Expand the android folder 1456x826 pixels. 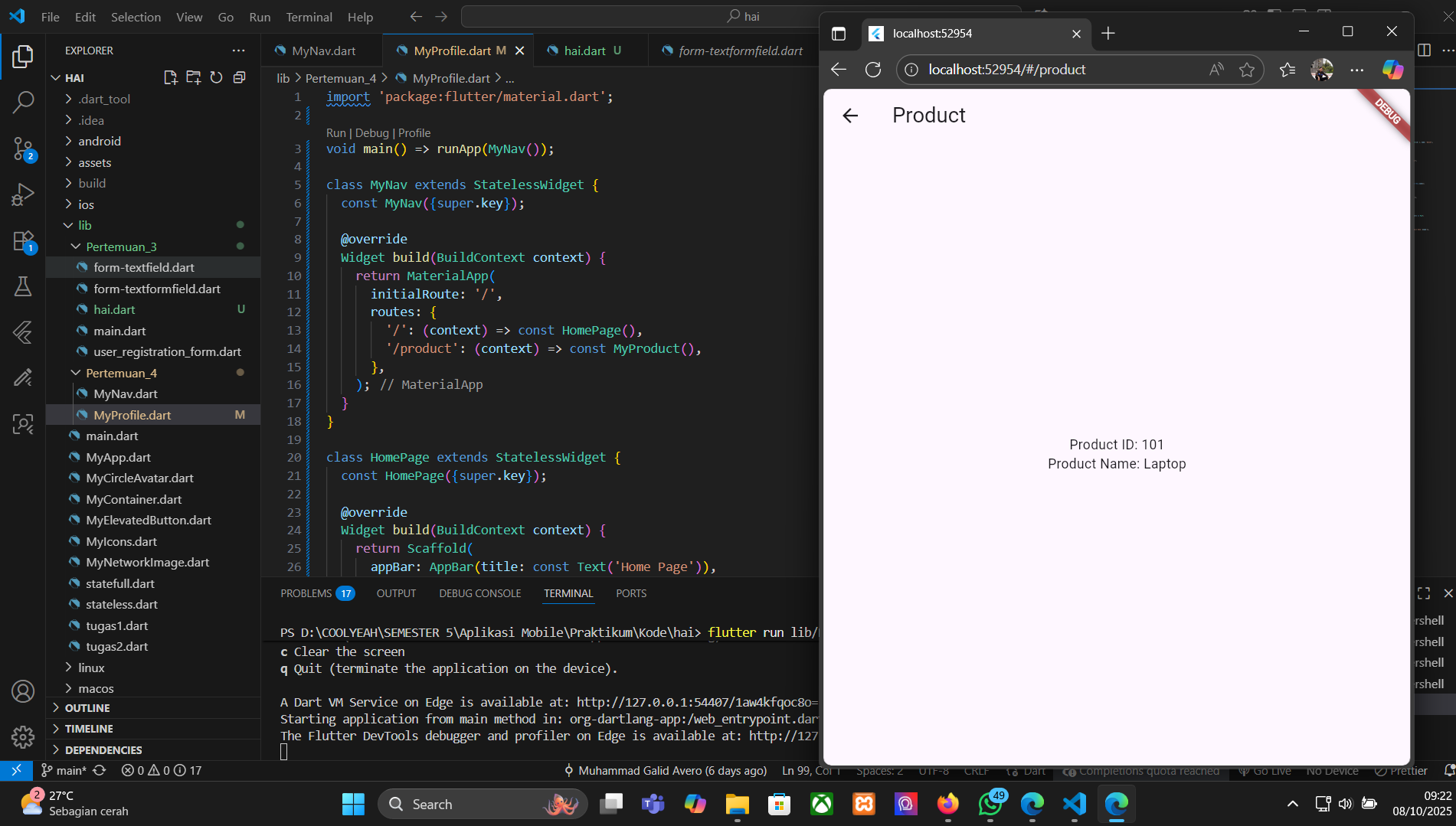100,141
